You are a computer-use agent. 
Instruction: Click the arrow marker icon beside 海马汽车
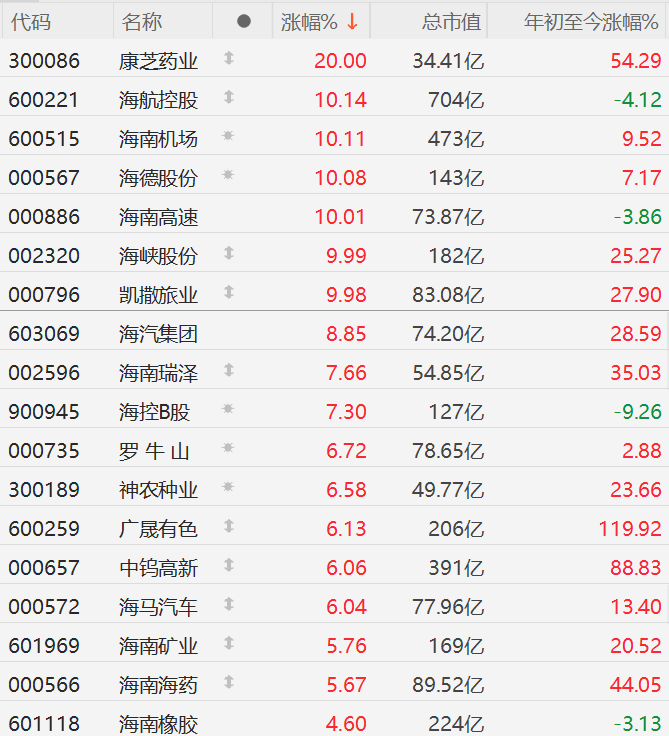click(229, 604)
